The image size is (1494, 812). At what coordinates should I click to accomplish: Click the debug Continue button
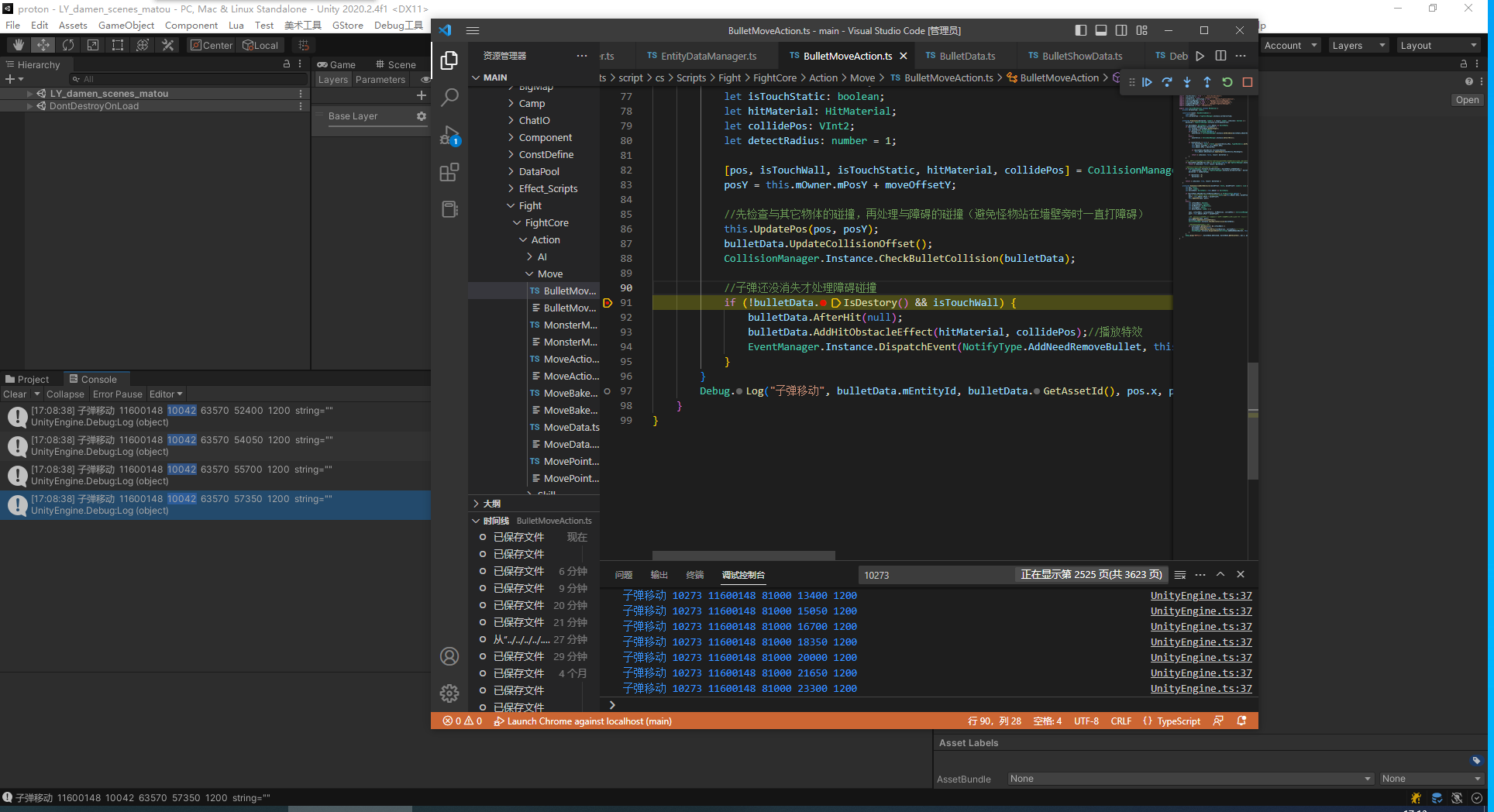(1147, 82)
